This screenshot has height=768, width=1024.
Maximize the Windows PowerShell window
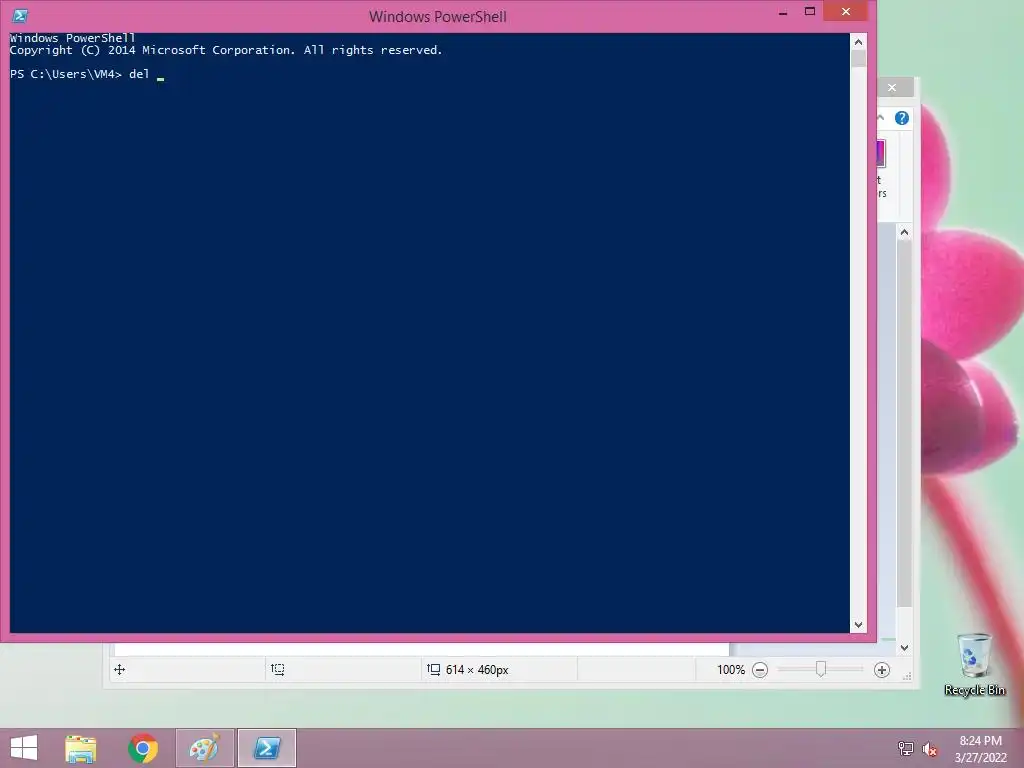810,12
